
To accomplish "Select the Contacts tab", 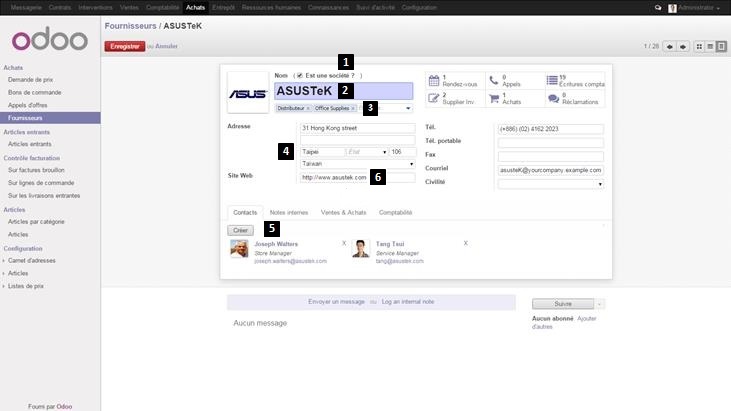I will (245, 212).
